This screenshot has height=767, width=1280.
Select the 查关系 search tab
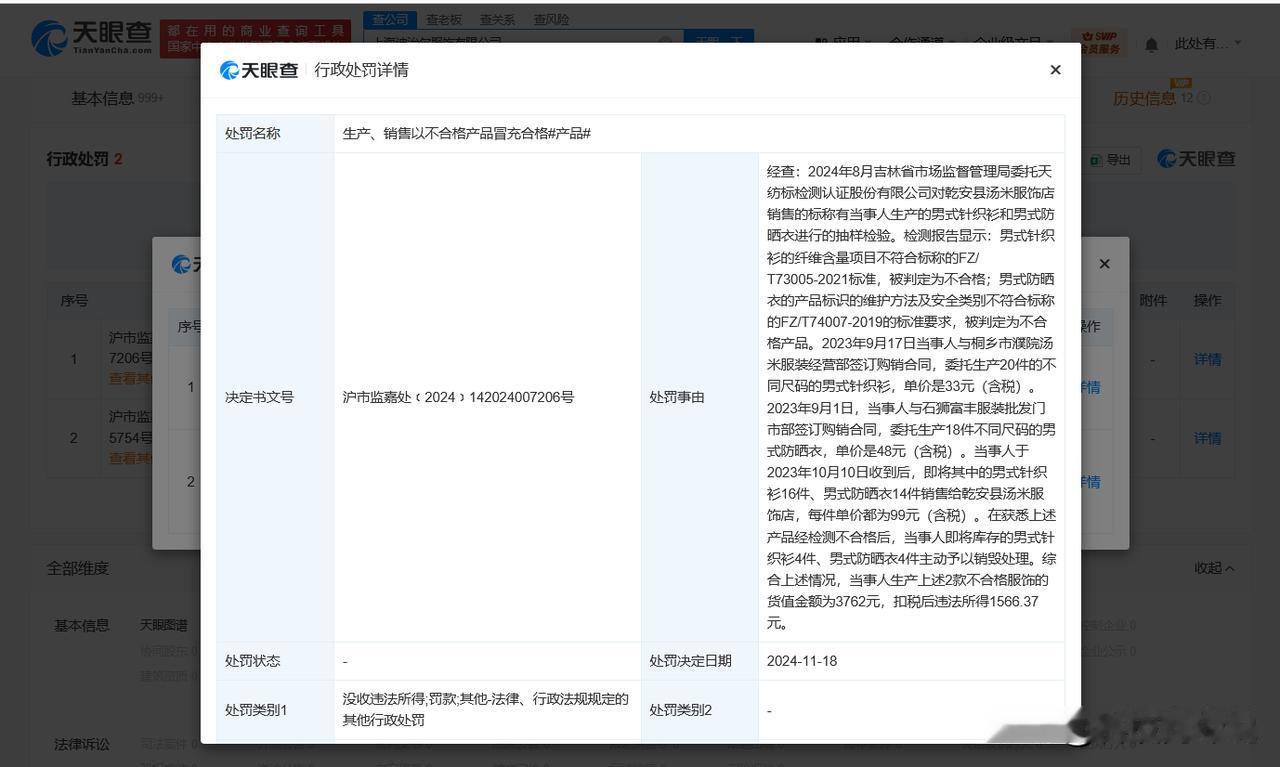[497, 19]
